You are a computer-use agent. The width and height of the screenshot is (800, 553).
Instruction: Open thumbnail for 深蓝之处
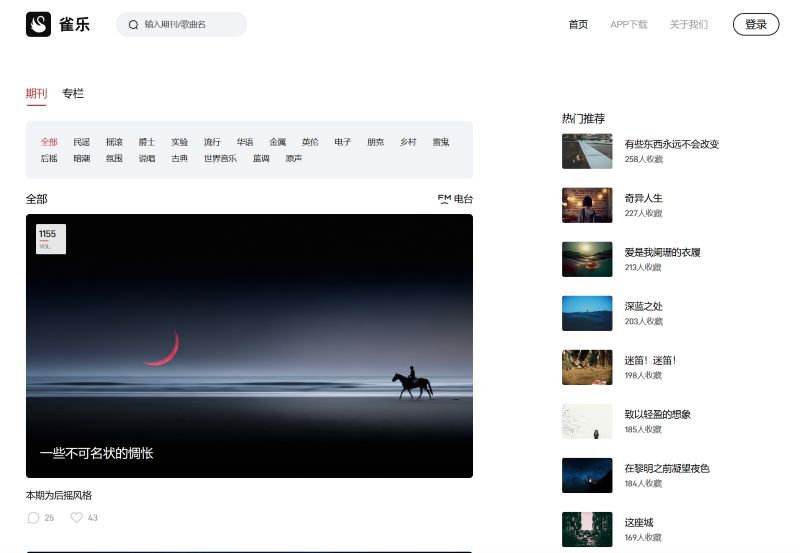click(587, 313)
